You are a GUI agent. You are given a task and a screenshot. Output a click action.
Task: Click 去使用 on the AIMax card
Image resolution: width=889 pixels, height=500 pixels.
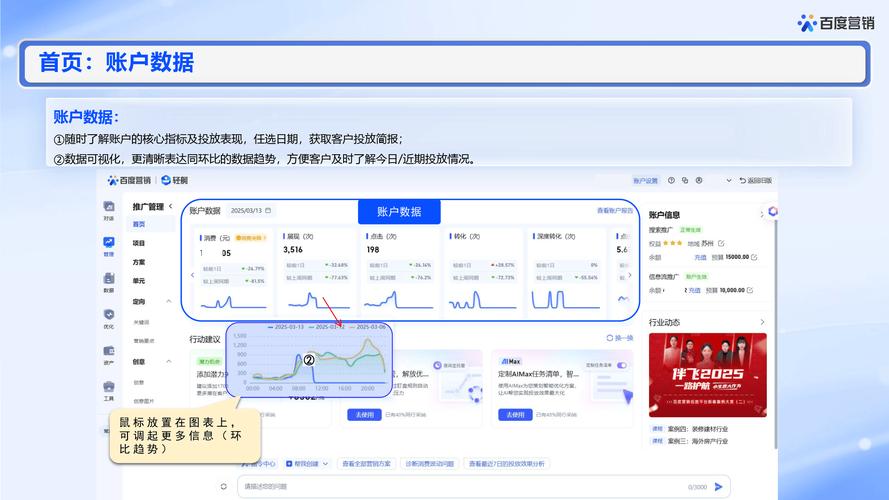515,415
